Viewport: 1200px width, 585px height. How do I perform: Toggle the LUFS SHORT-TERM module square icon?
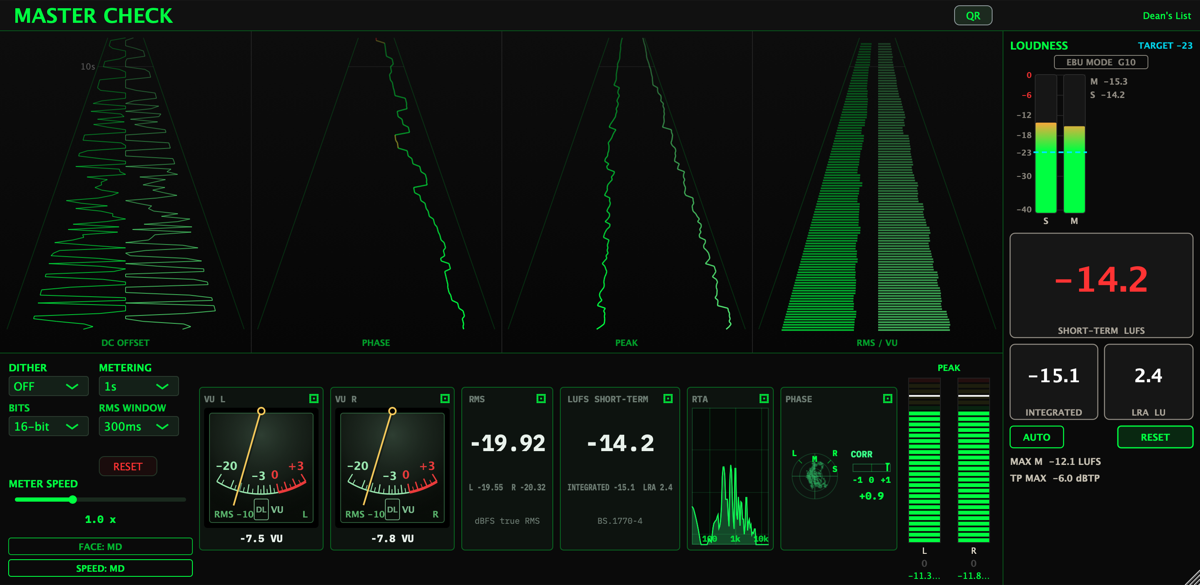pyautogui.click(x=668, y=398)
